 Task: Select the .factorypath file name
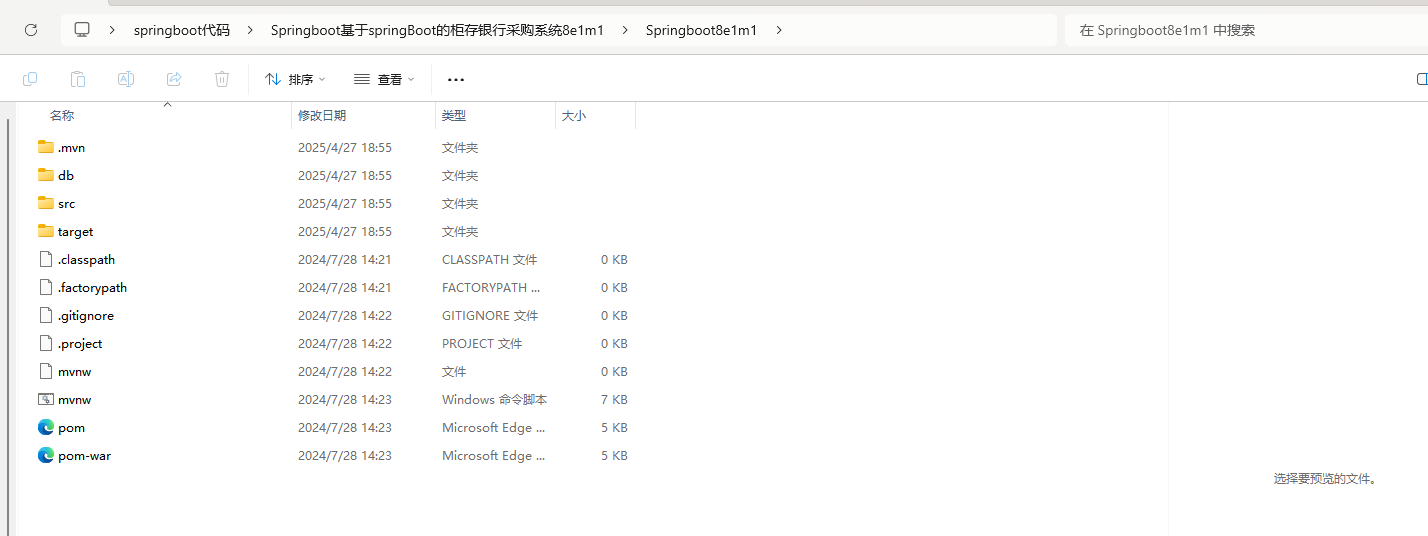click(x=92, y=287)
